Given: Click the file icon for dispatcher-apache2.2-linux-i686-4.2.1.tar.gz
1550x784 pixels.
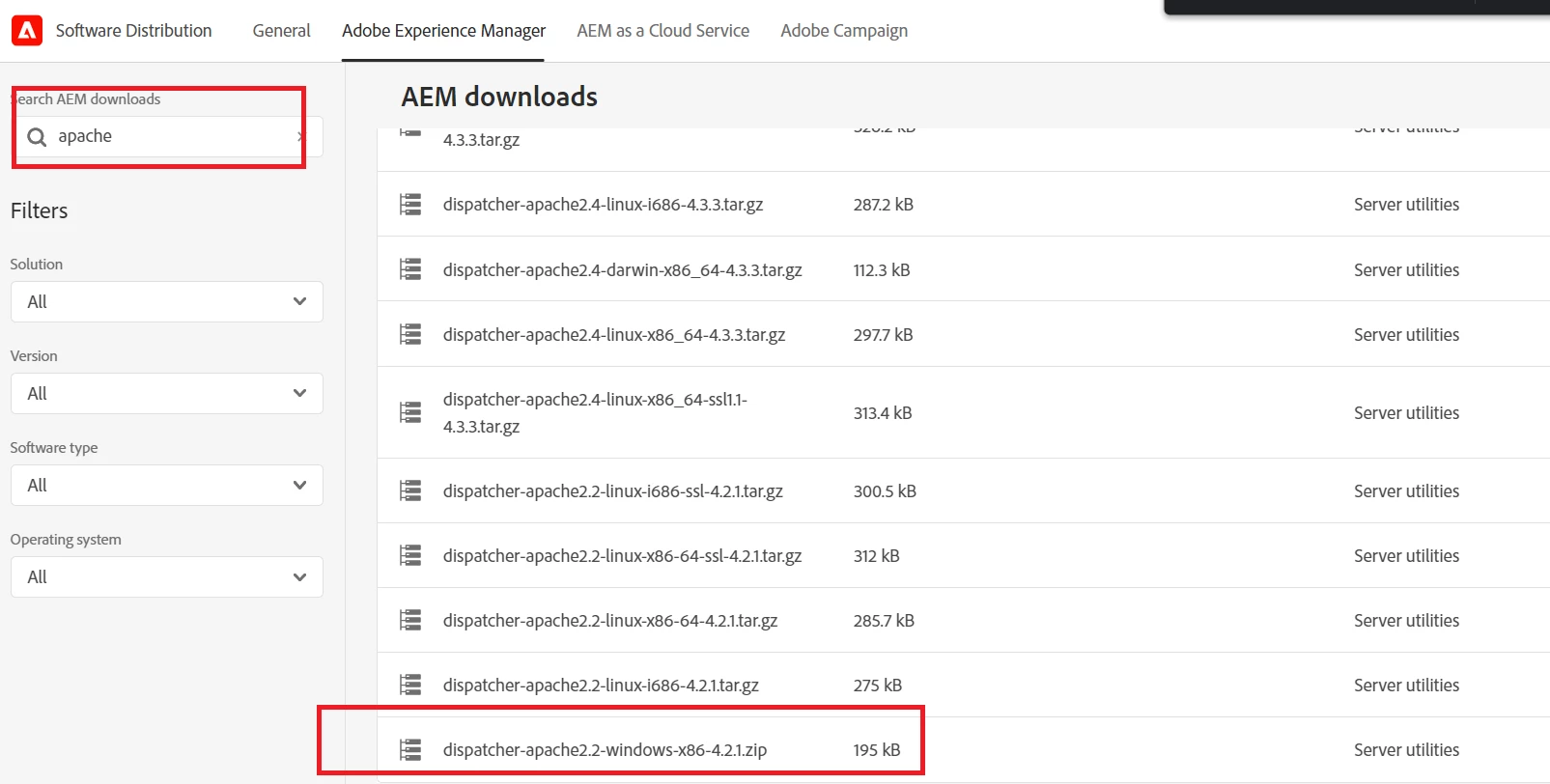Looking at the screenshot, I should (410, 685).
